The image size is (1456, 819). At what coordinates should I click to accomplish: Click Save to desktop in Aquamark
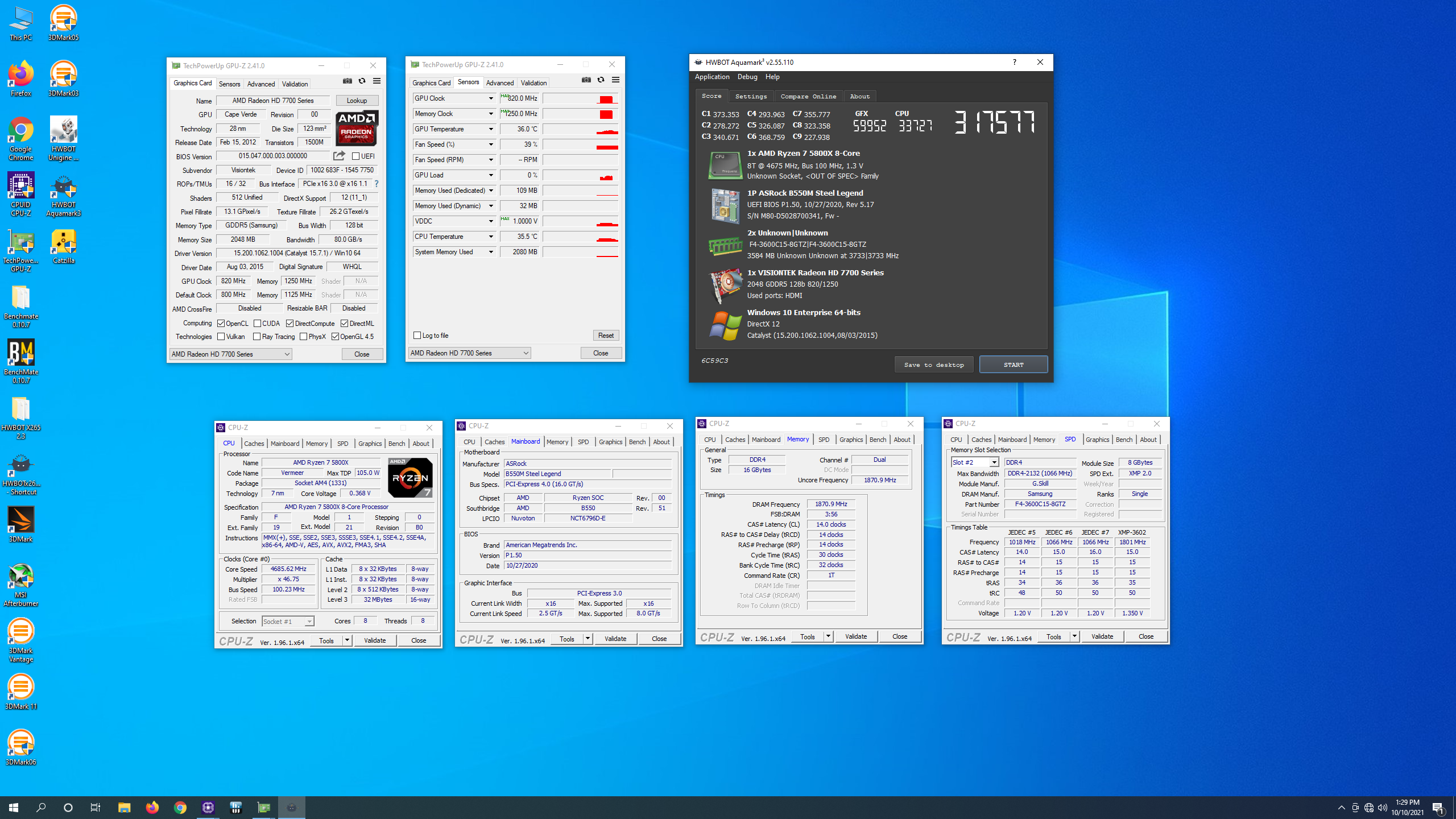pyautogui.click(x=934, y=365)
